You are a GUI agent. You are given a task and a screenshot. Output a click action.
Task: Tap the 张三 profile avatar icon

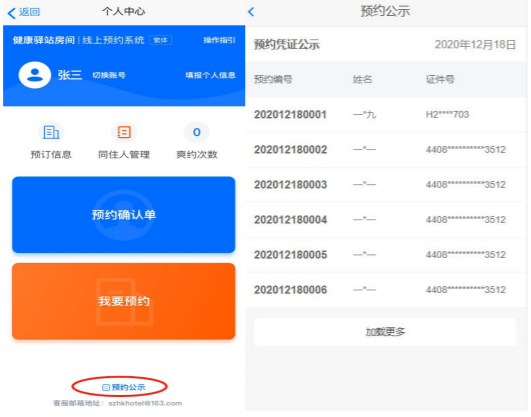click(x=35, y=75)
